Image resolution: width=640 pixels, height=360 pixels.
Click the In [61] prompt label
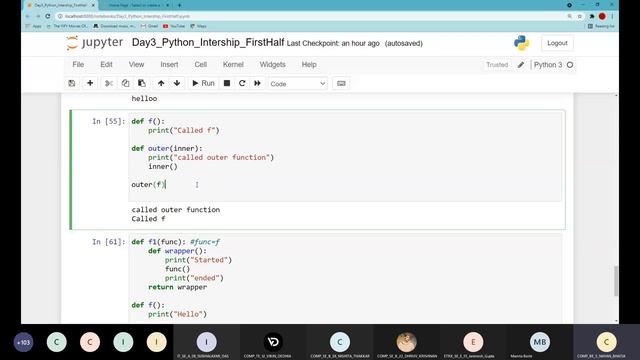(x=108, y=242)
